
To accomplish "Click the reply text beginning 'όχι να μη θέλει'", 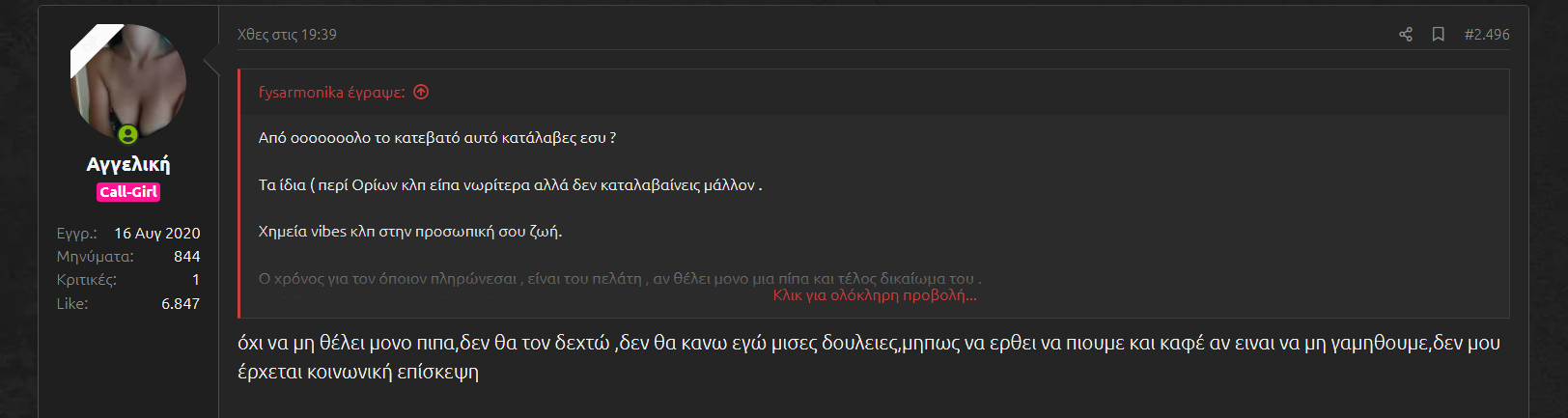I will click(x=868, y=344).
